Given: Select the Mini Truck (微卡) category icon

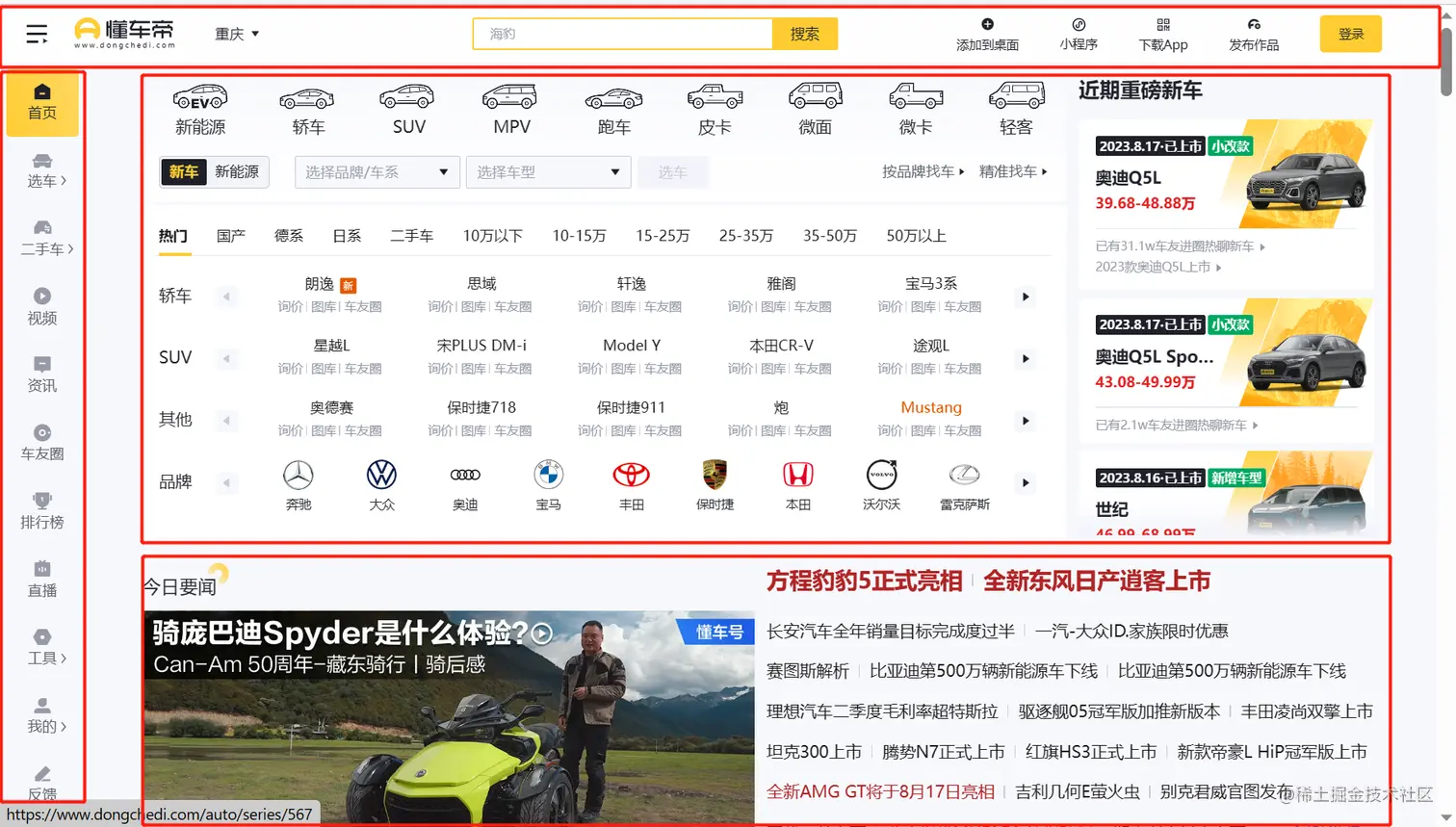Looking at the screenshot, I should tap(916, 97).
